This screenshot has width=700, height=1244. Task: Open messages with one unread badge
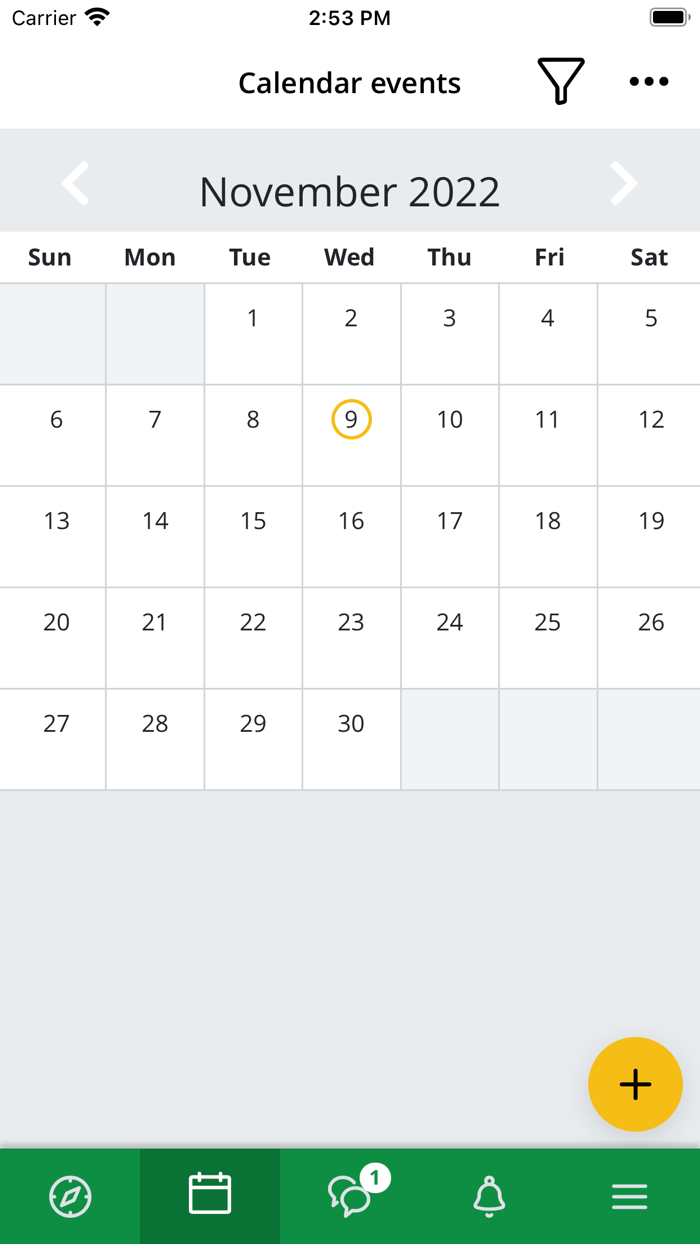pos(352,1196)
